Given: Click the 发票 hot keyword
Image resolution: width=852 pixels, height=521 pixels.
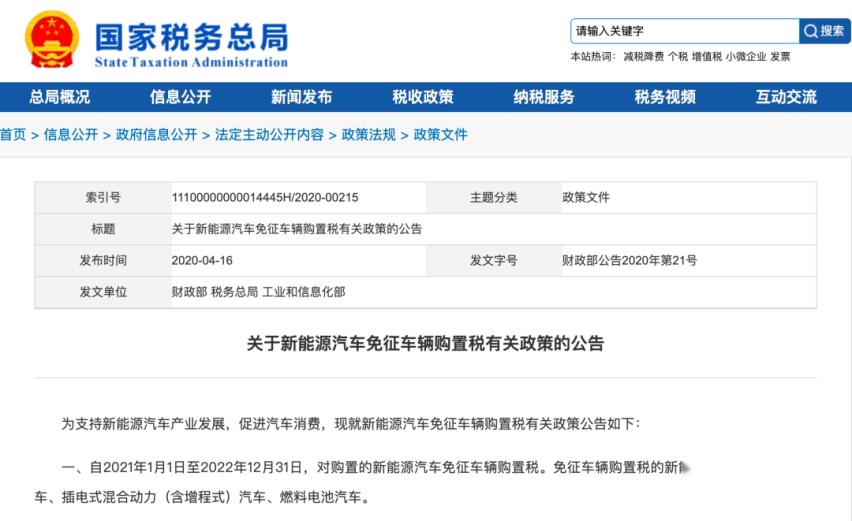Looking at the screenshot, I should 780,57.
